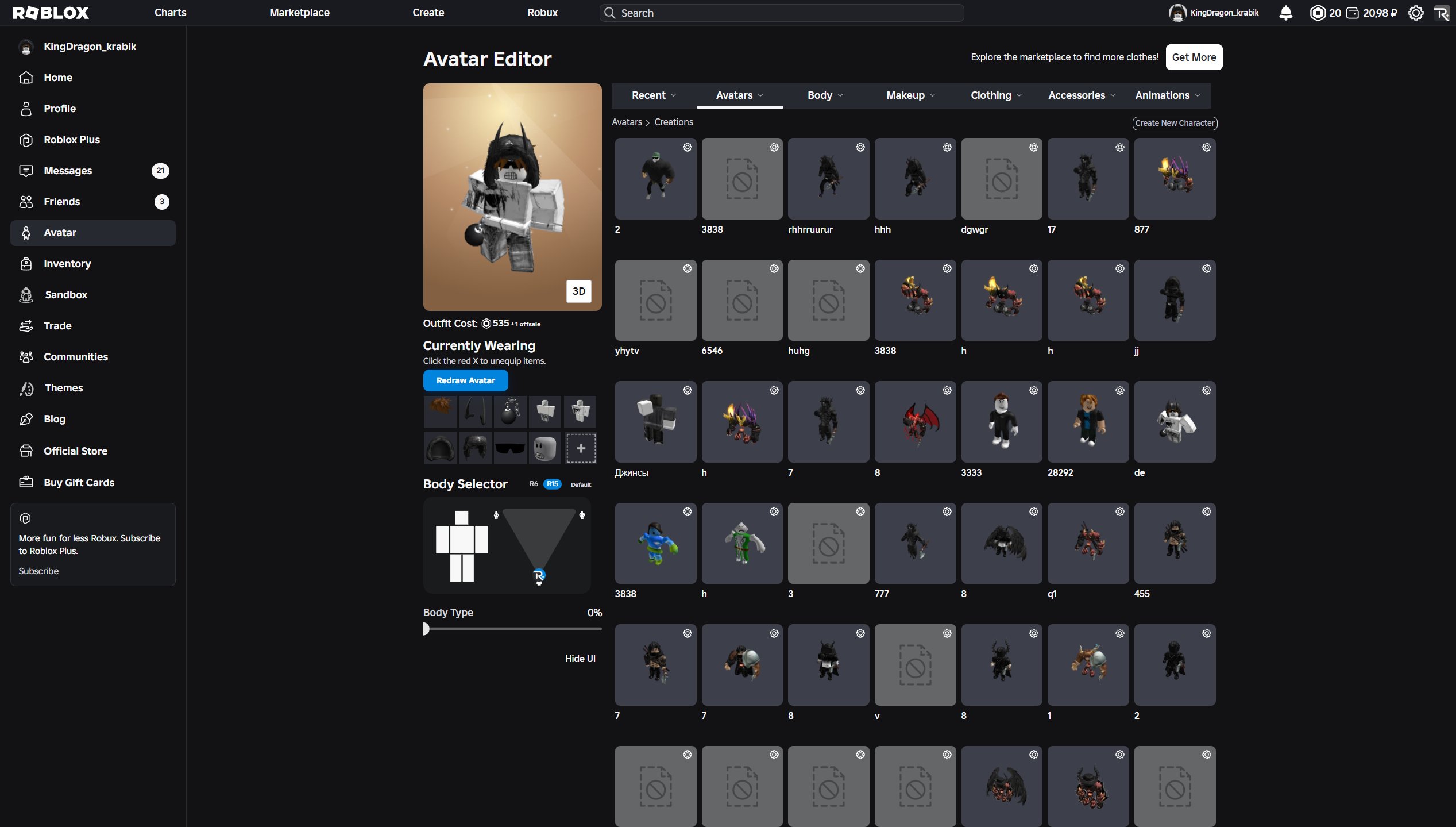Select the Default body selector option

[581, 484]
